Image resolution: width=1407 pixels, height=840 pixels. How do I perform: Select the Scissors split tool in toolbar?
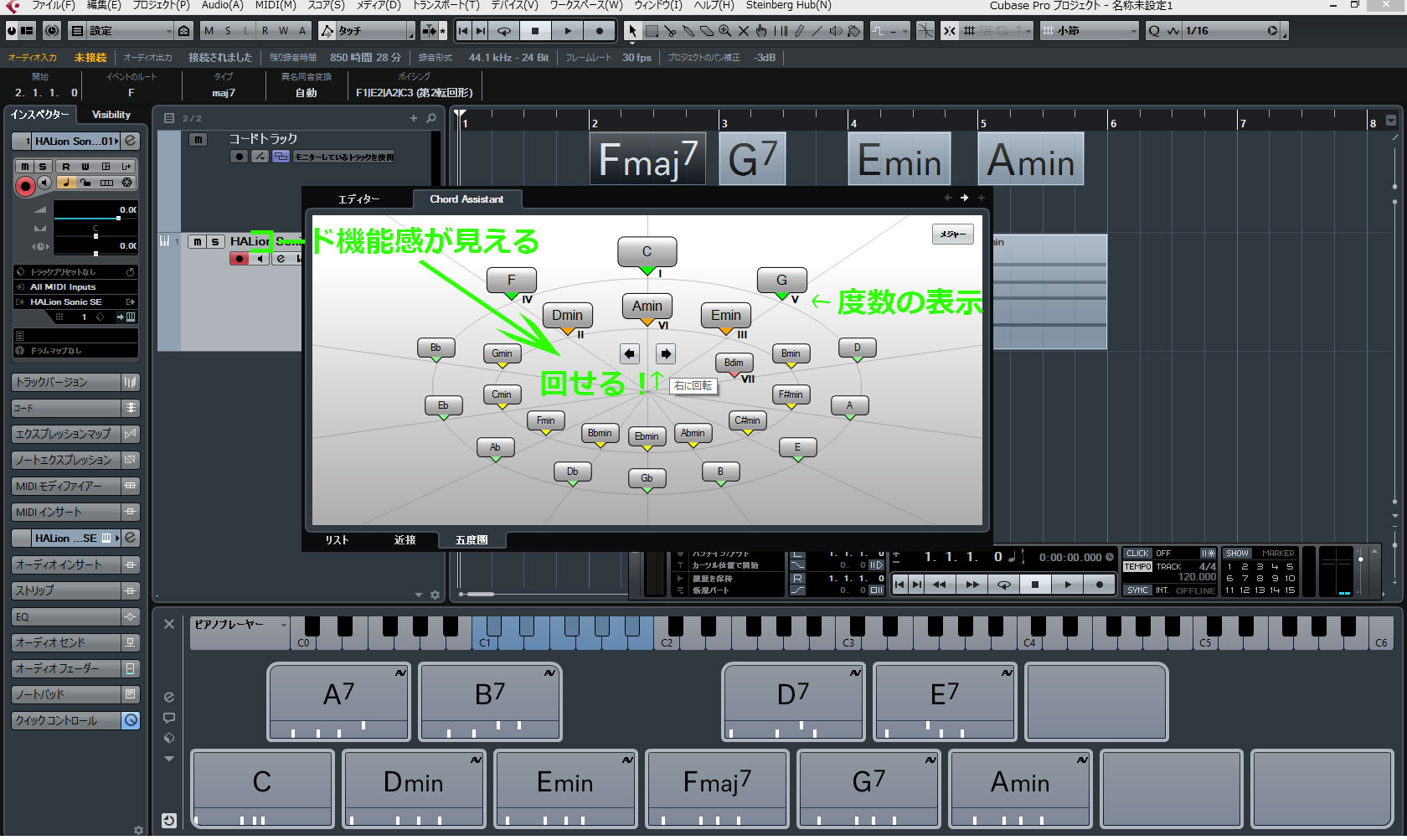coord(670,31)
